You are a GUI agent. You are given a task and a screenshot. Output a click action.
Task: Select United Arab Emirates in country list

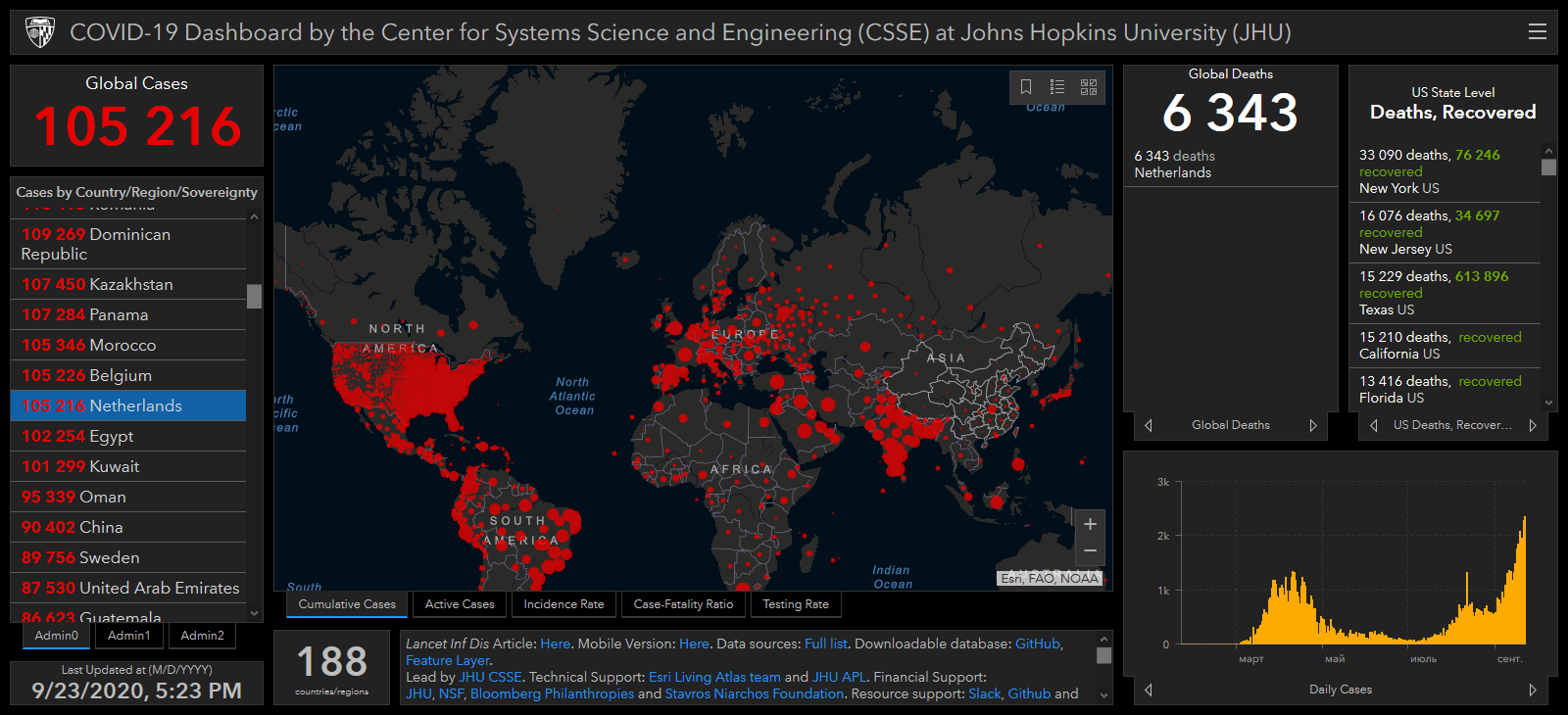click(x=128, y=588)
